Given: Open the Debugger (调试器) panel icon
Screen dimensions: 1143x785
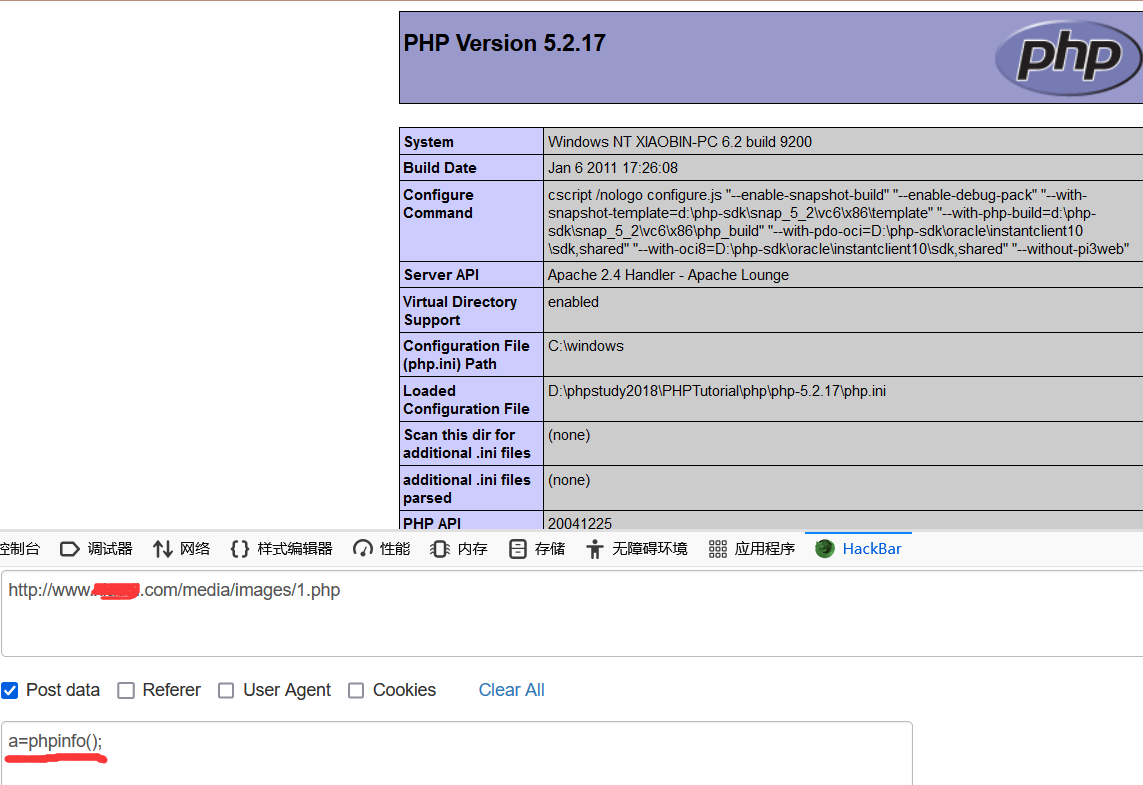Looking at the screenshot, I should 69,549.
